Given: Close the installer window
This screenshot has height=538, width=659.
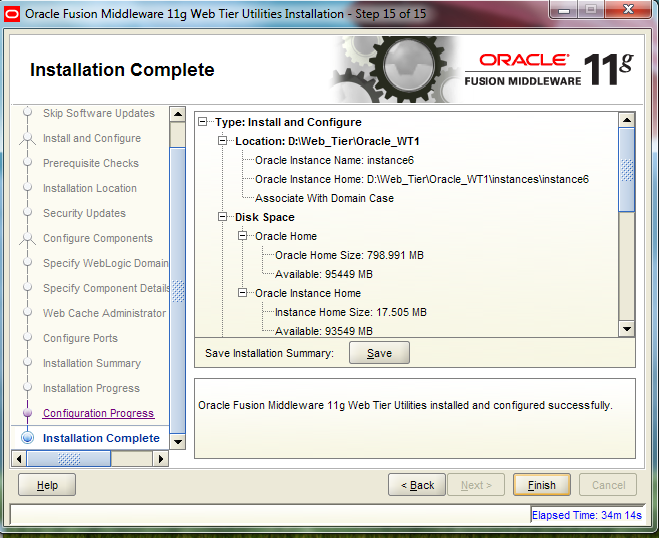Looking at the screenshot, I should (x=628, y=9).
